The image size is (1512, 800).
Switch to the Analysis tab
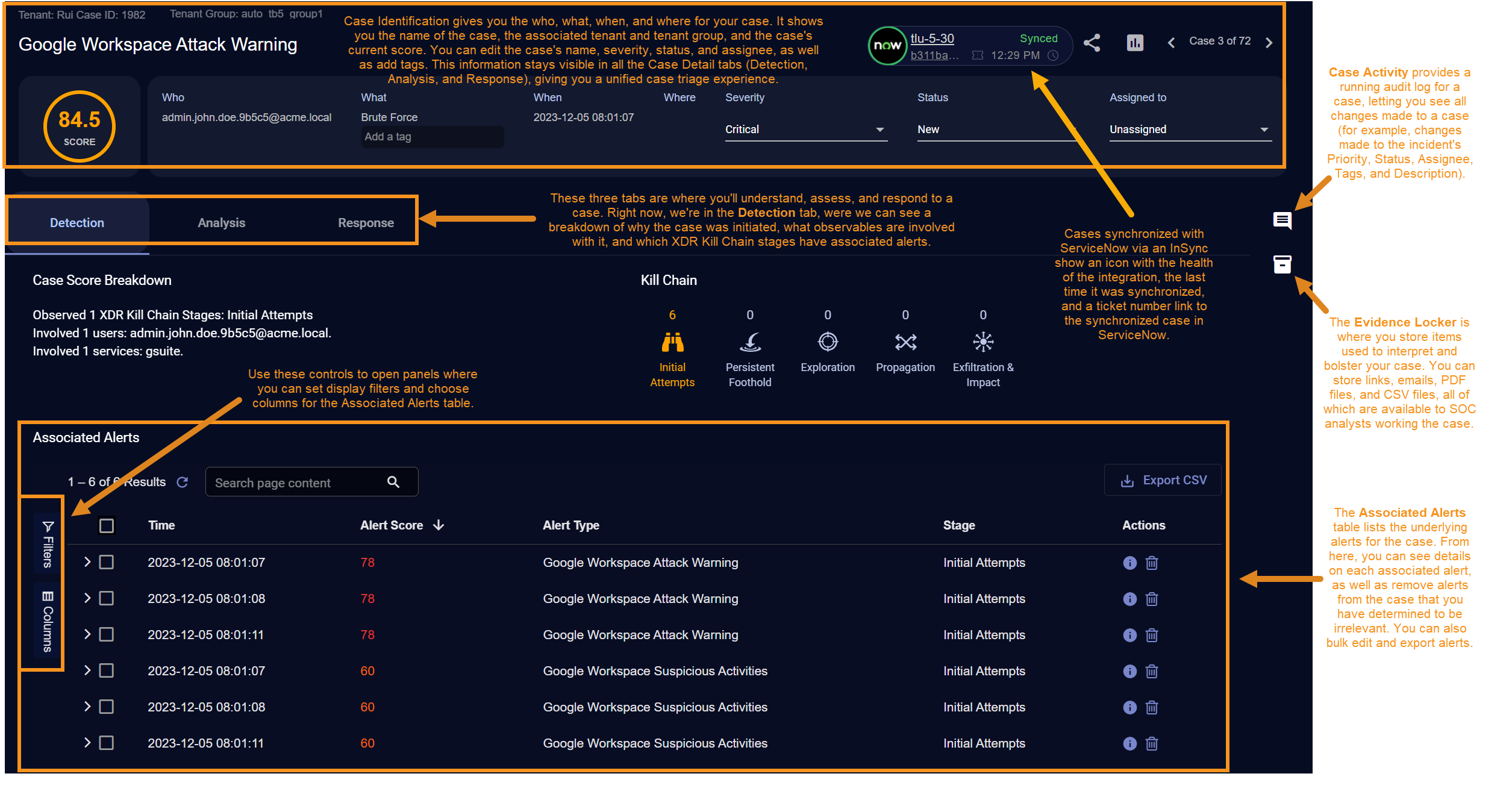(x=221, y=223)
